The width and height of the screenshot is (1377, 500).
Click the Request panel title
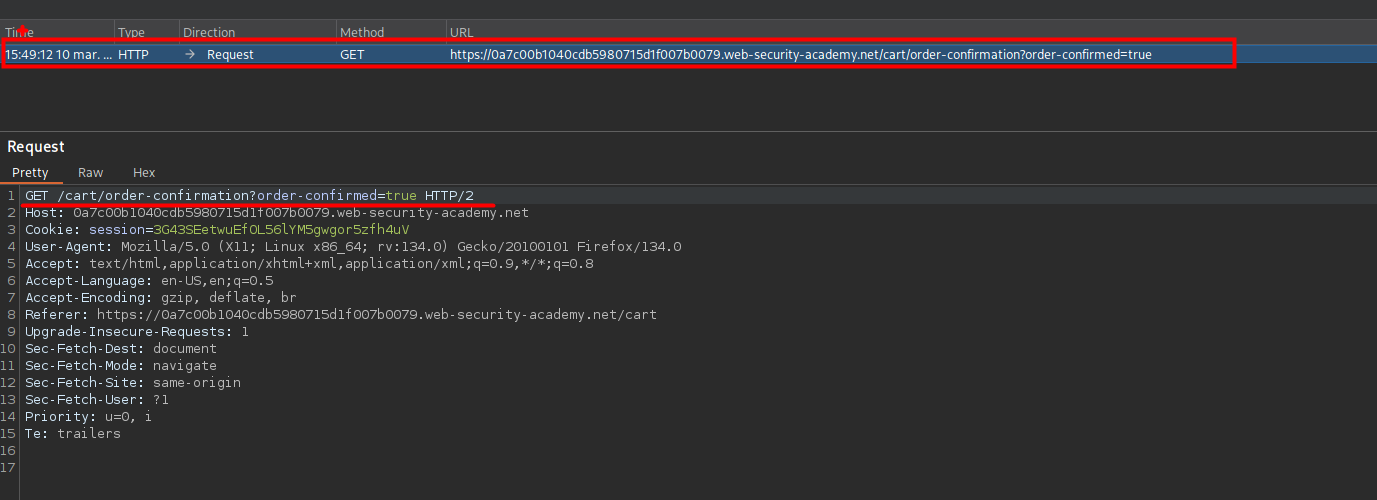coord(36,147)
